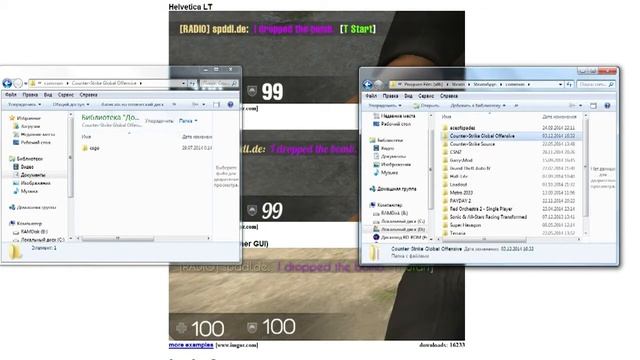Show more toolbar commands in game folders window

coord(516,106)
